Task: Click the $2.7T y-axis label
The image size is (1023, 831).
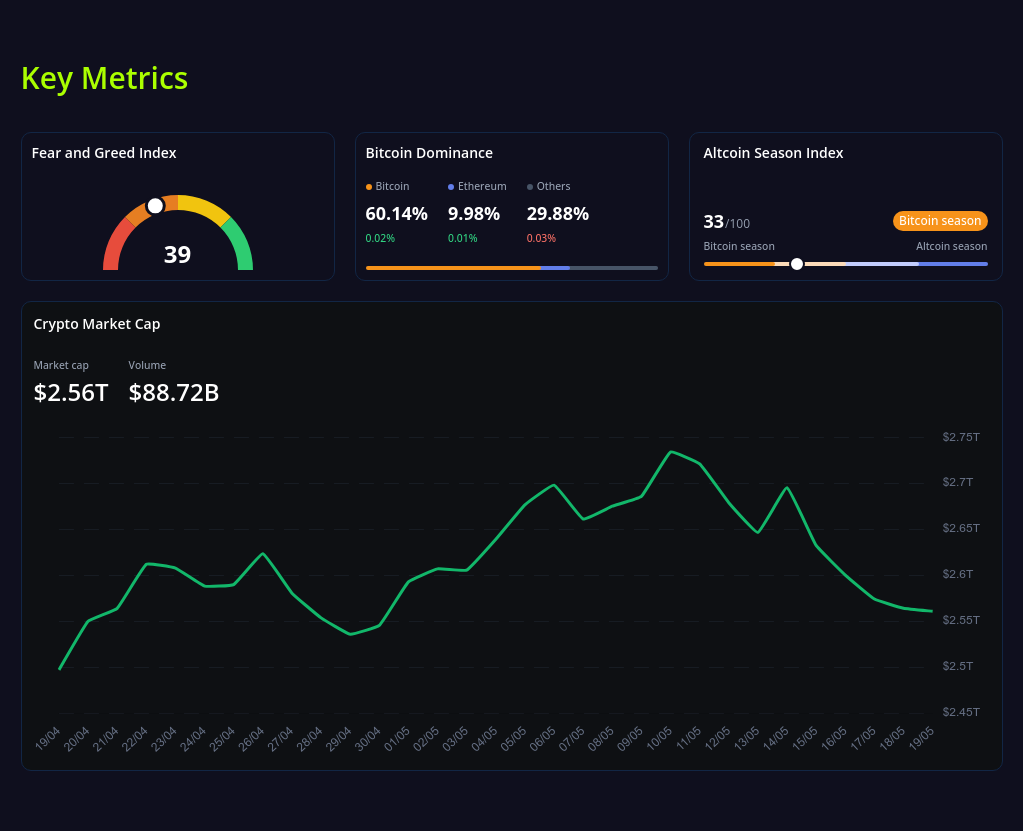Action: click(958, 482)
